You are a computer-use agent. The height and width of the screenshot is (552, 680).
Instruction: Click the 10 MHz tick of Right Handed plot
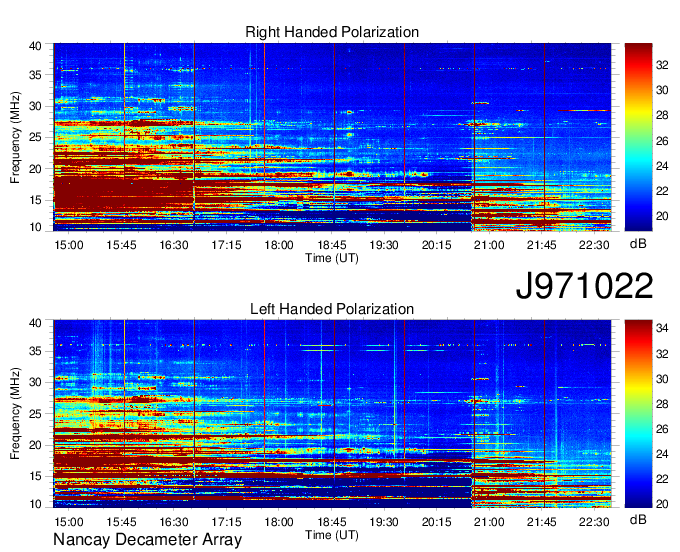click(x=35, y=227)
